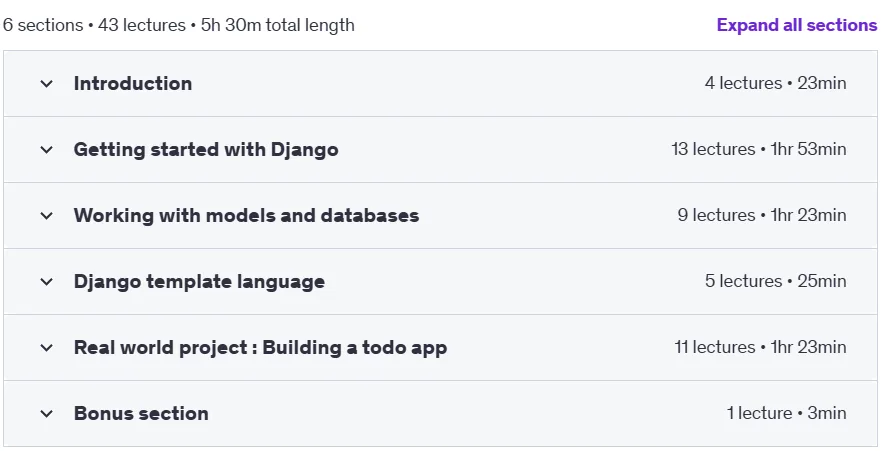The width and height of the screenshot is (881, 451).
Task: Expand the Getting started with Django heading
Action: (206, 150)
